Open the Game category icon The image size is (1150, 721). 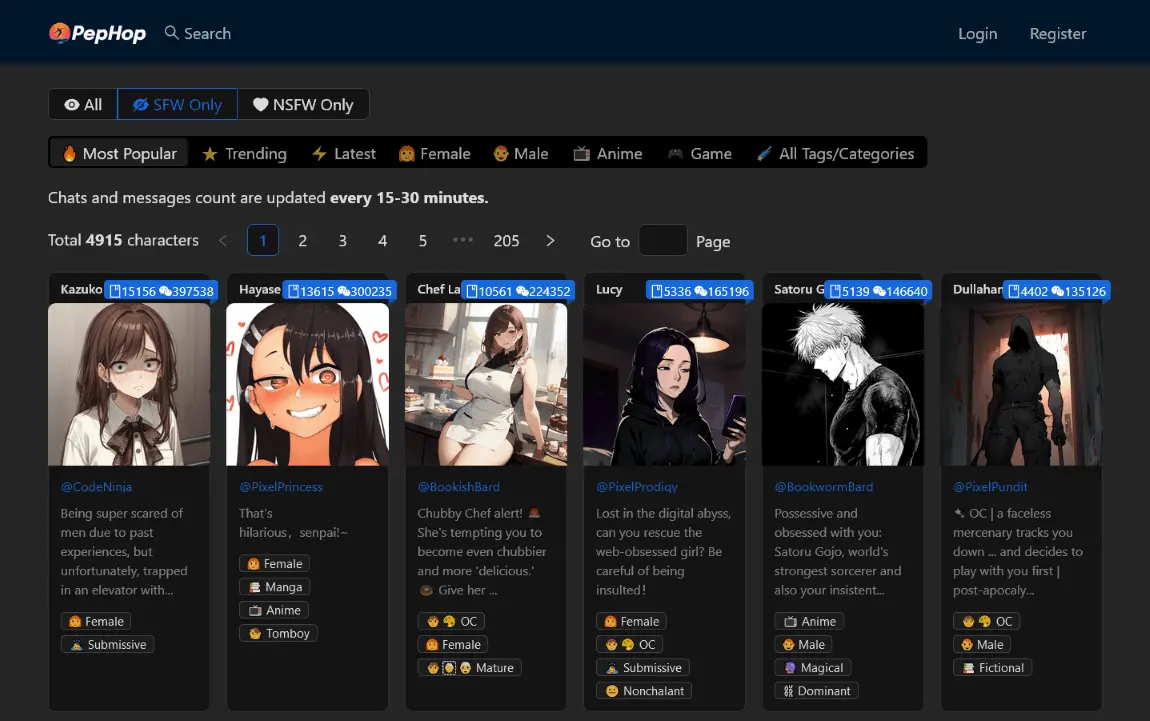pos(677,153)
